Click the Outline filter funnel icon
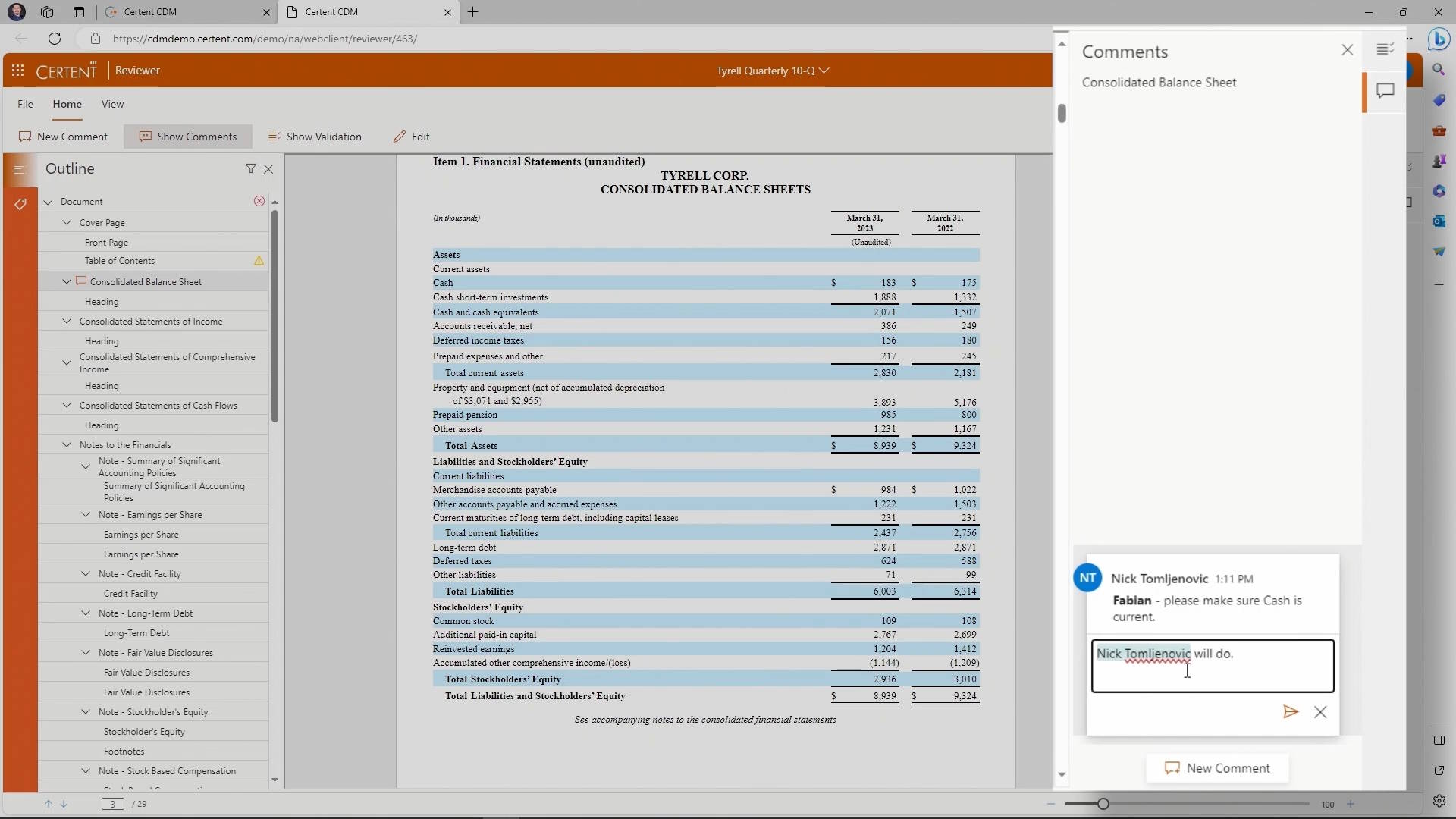This screenshot has height=819, width=1456. (x=250, y=168)
